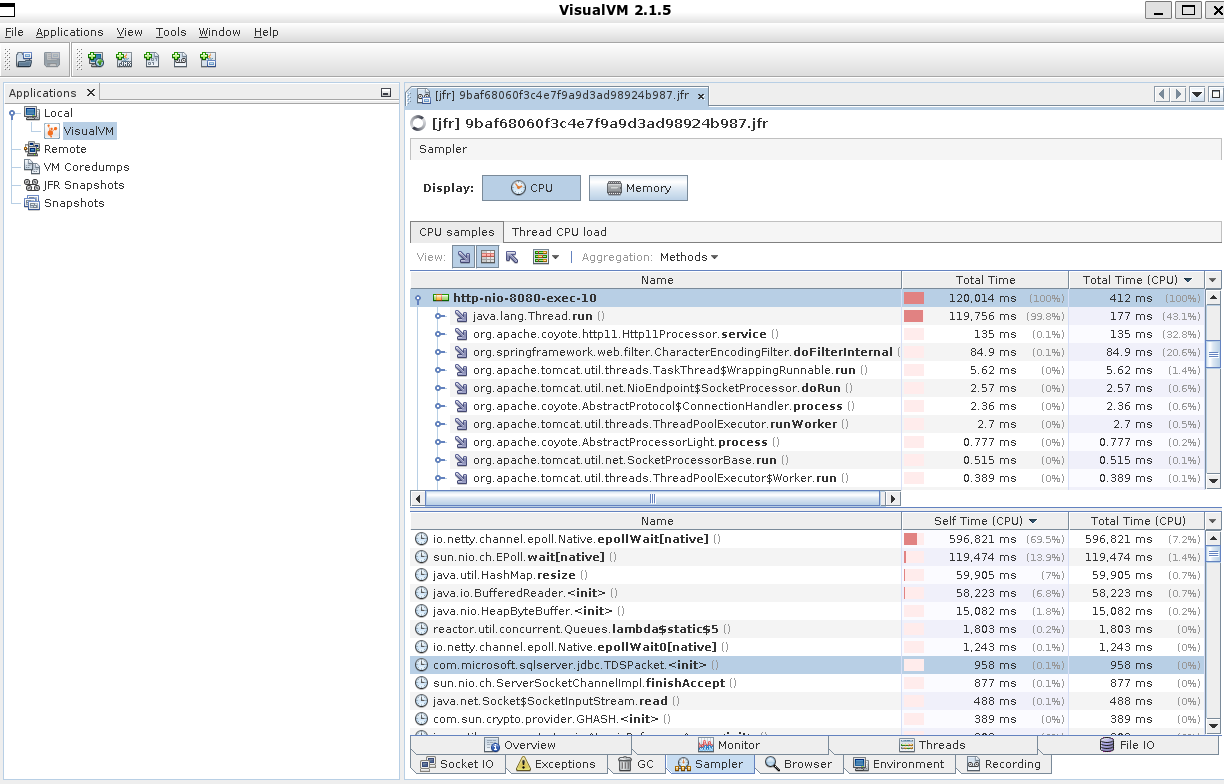This screenshot has width=1224, height=784.
Task: Collapse the http-nio-8080-exec-10 thread node
Action: [x=418, y=298]
